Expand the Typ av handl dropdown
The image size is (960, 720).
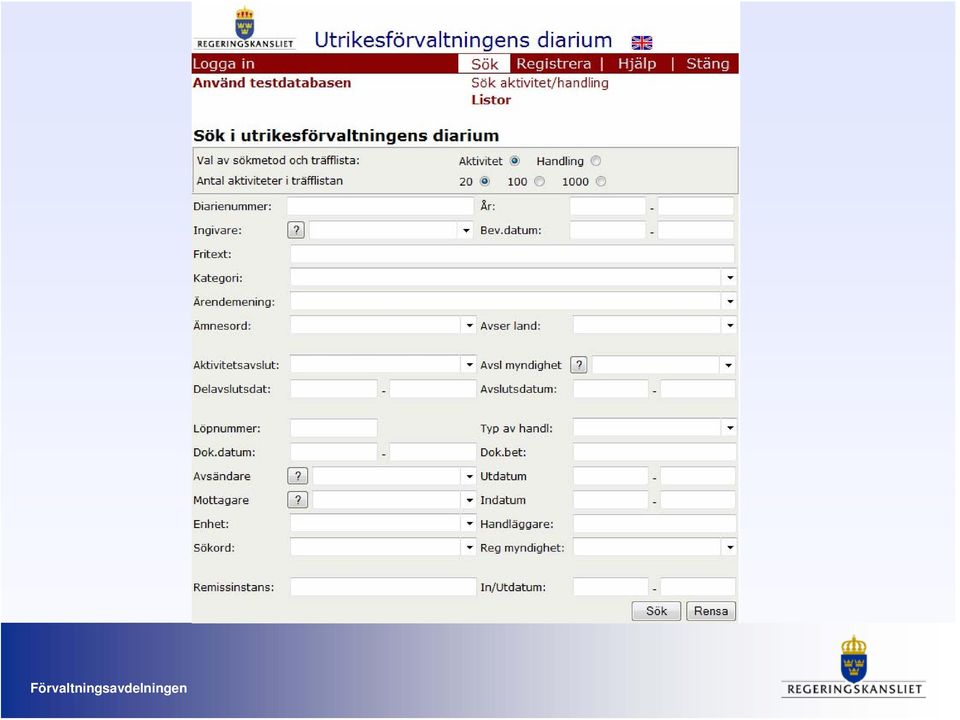(x=730, y=428)
